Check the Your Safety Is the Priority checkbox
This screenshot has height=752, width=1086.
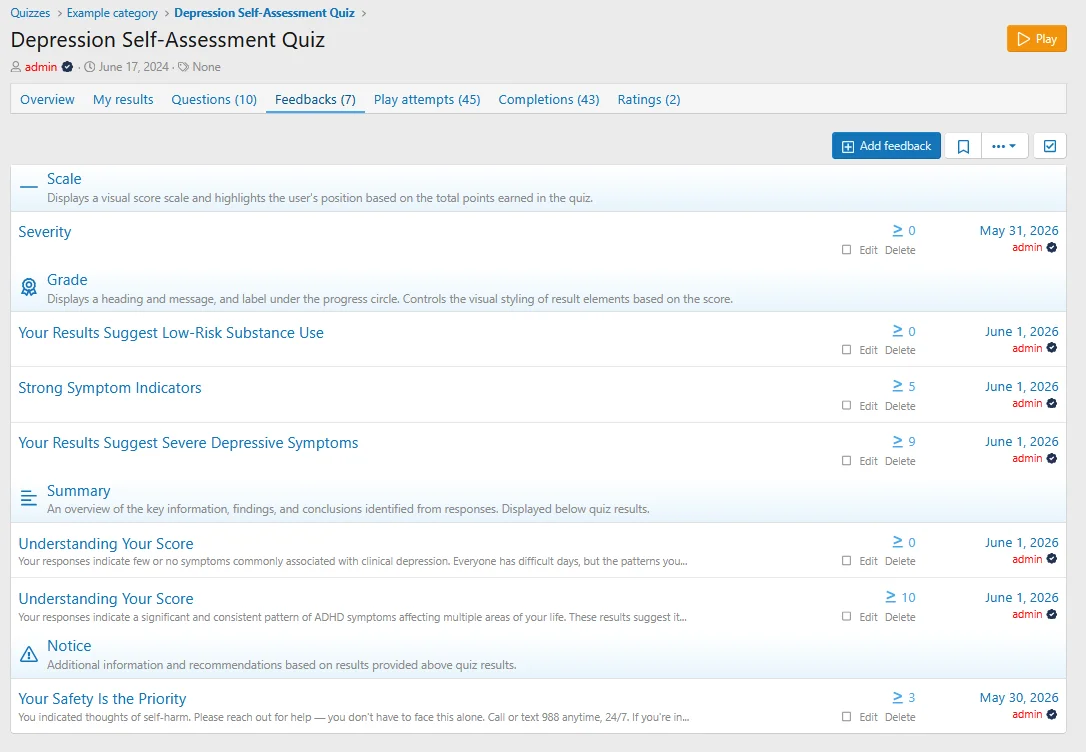click(846, 717)
